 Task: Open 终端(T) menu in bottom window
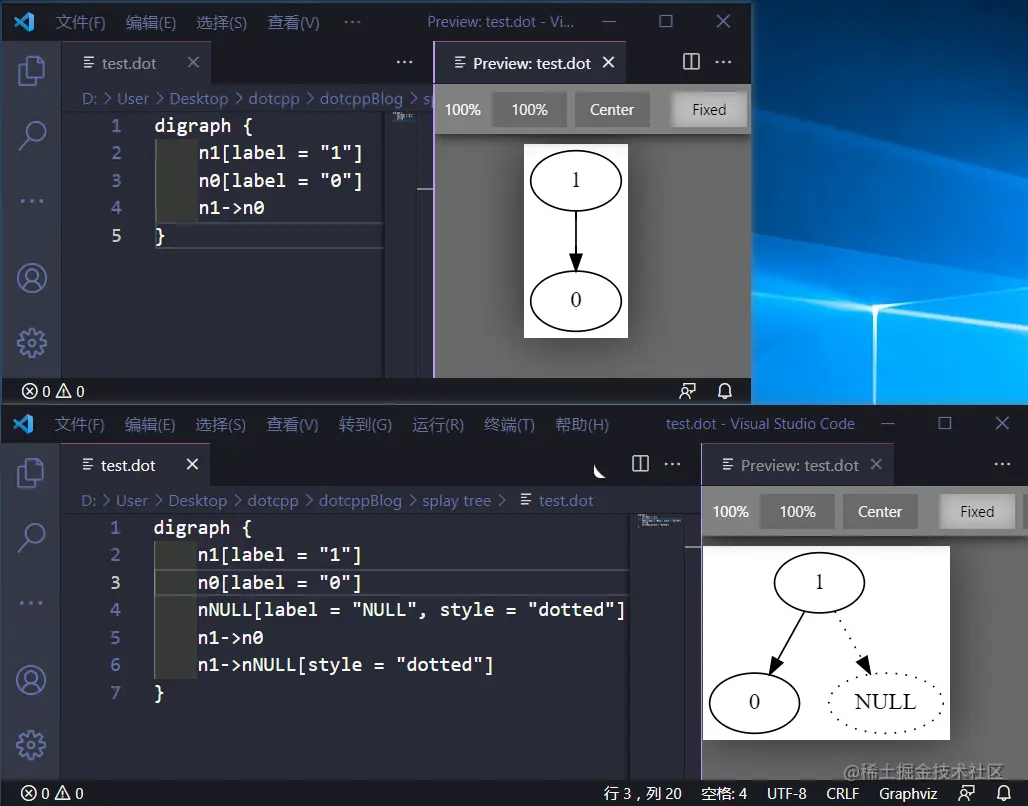coord(509,424)
